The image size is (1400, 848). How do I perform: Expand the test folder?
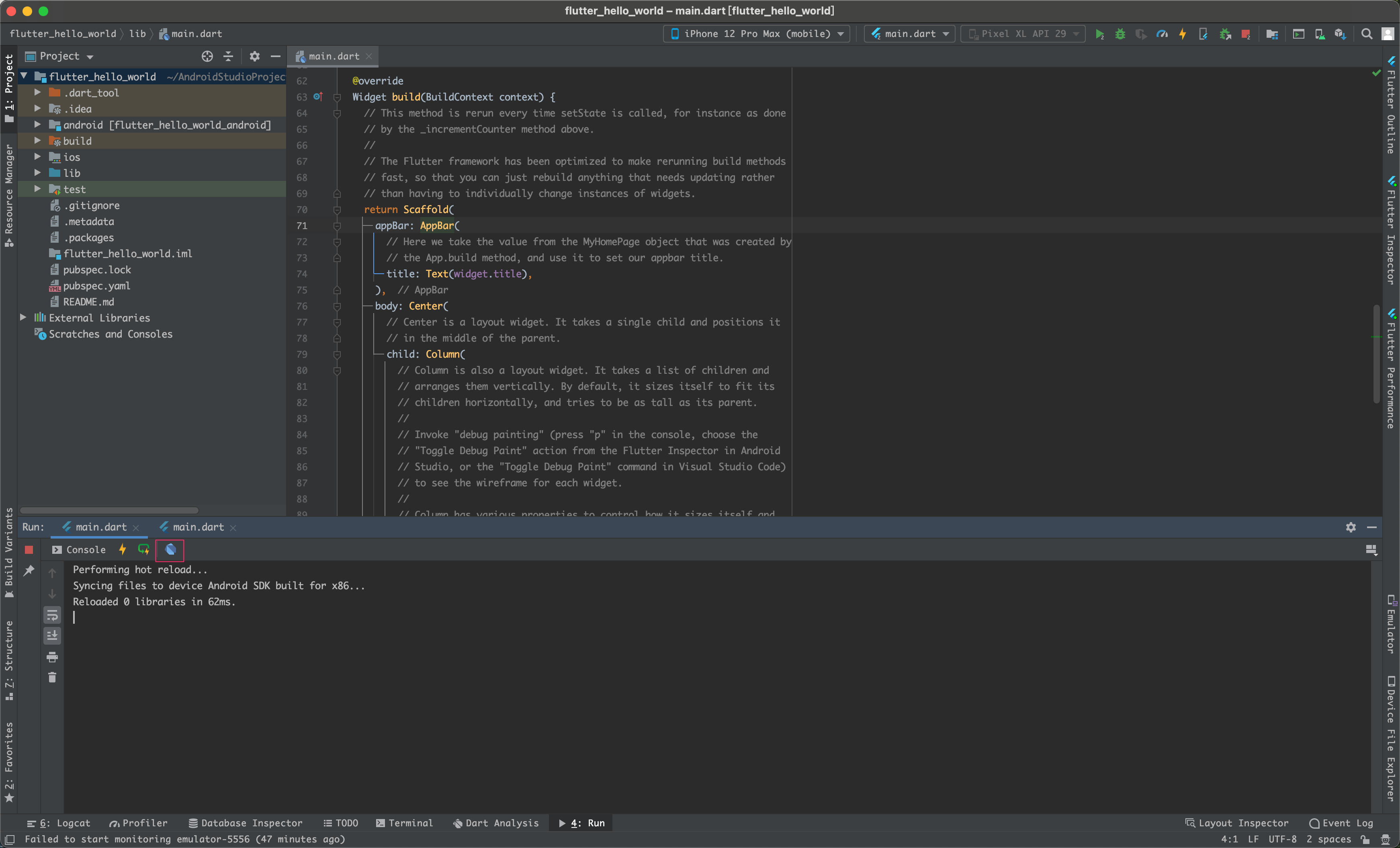click(37, 189)
